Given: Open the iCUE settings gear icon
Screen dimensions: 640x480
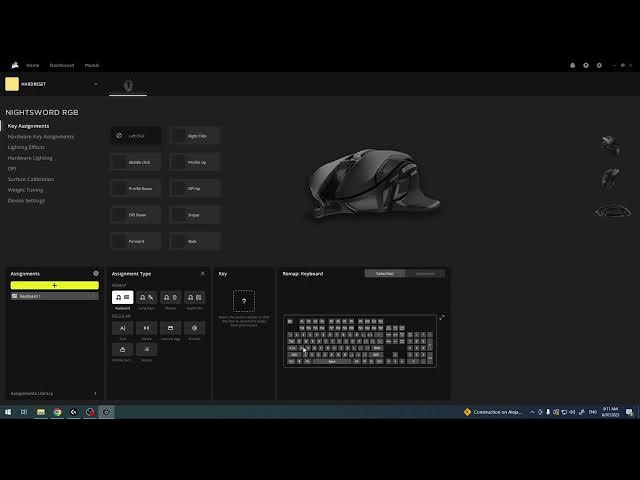Looking at the screenshot, I should (x=599, y=65).
